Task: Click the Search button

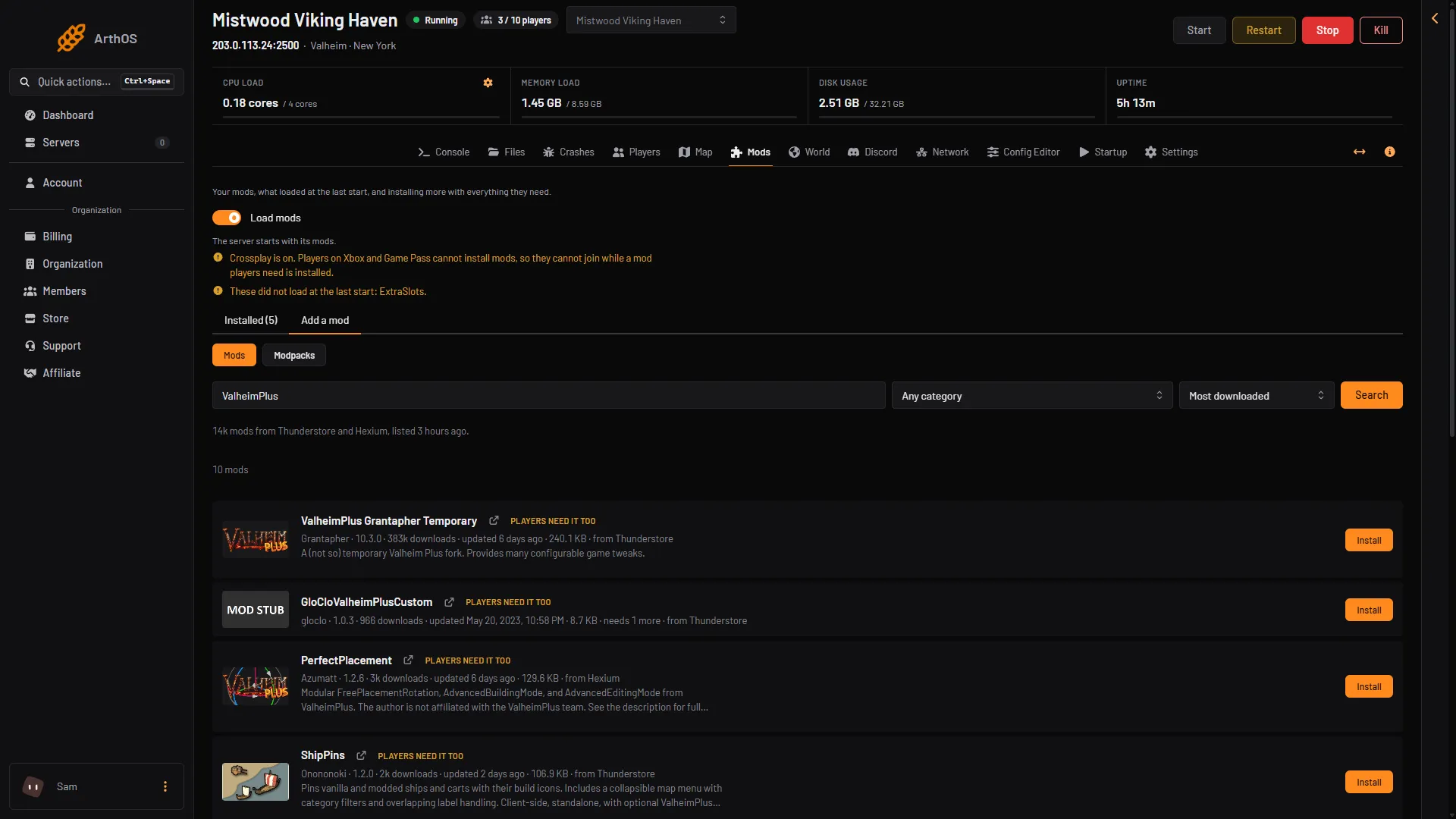Action: coord(1371,396)
